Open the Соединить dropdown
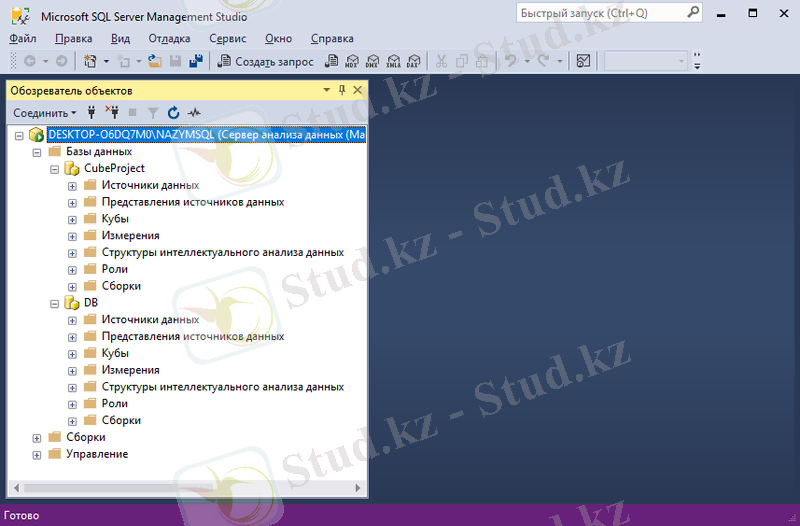800x526 pixels. [x=44, y=113]
